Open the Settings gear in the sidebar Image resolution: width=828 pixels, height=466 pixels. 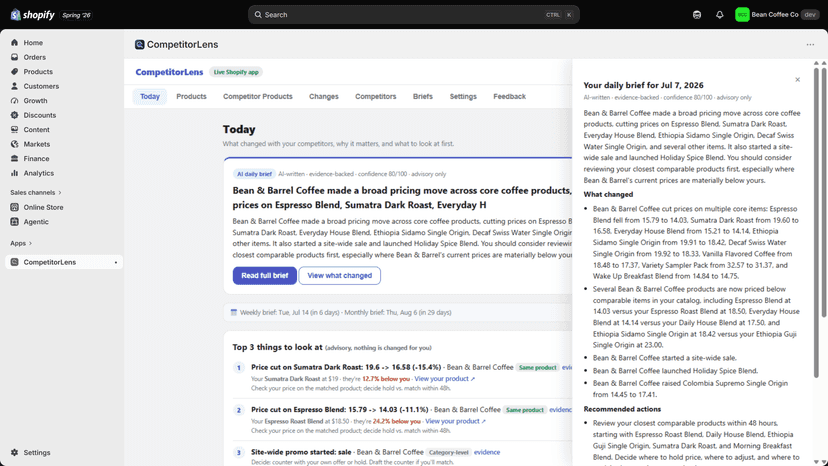coord(14,452)
